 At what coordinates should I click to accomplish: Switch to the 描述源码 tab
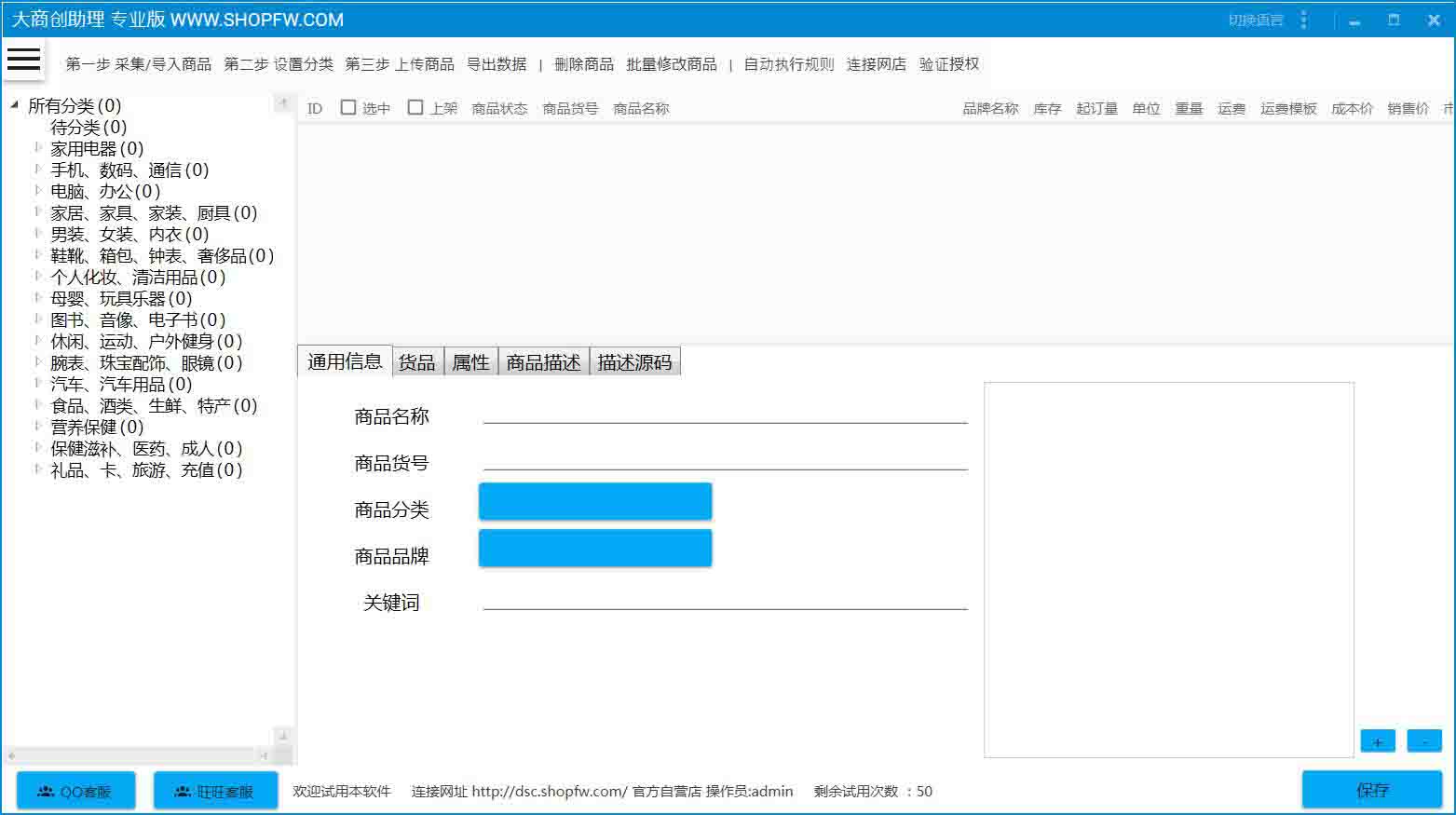pyautogui.click(x=635, y=361)
